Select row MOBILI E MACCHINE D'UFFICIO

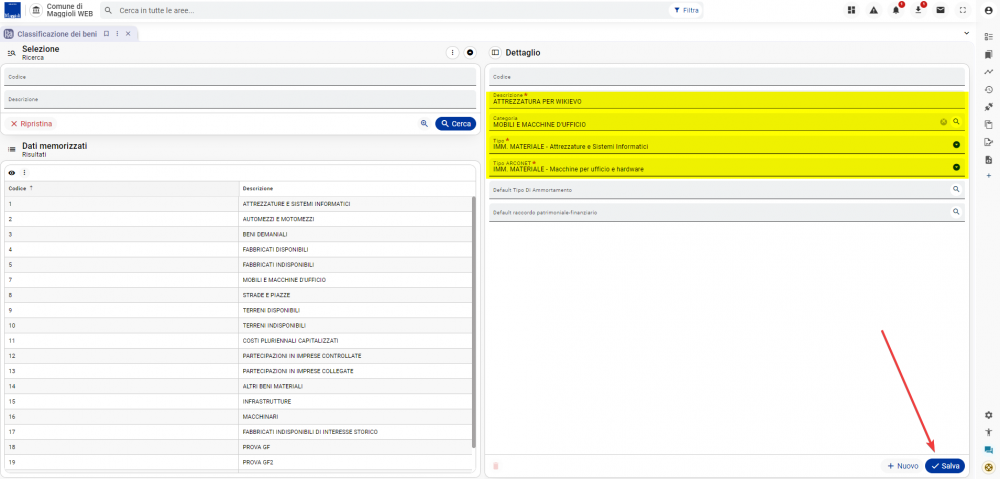(239, 279)
